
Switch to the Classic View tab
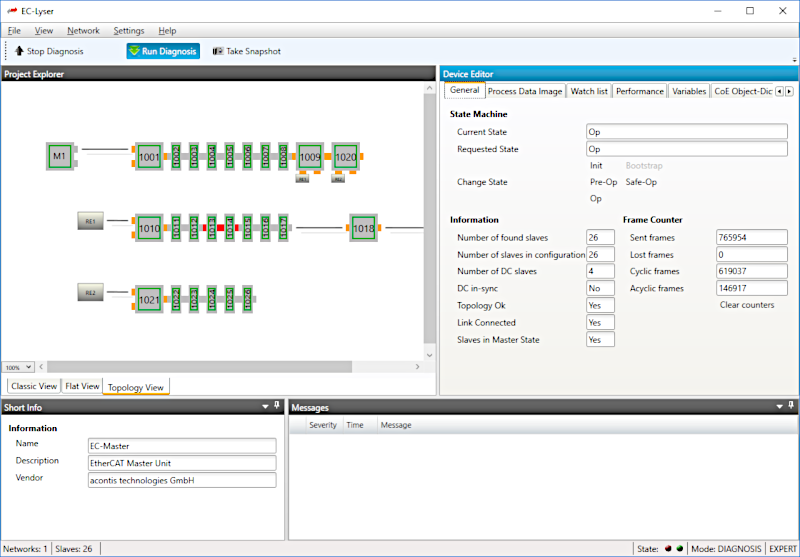(x=34, y=386)
